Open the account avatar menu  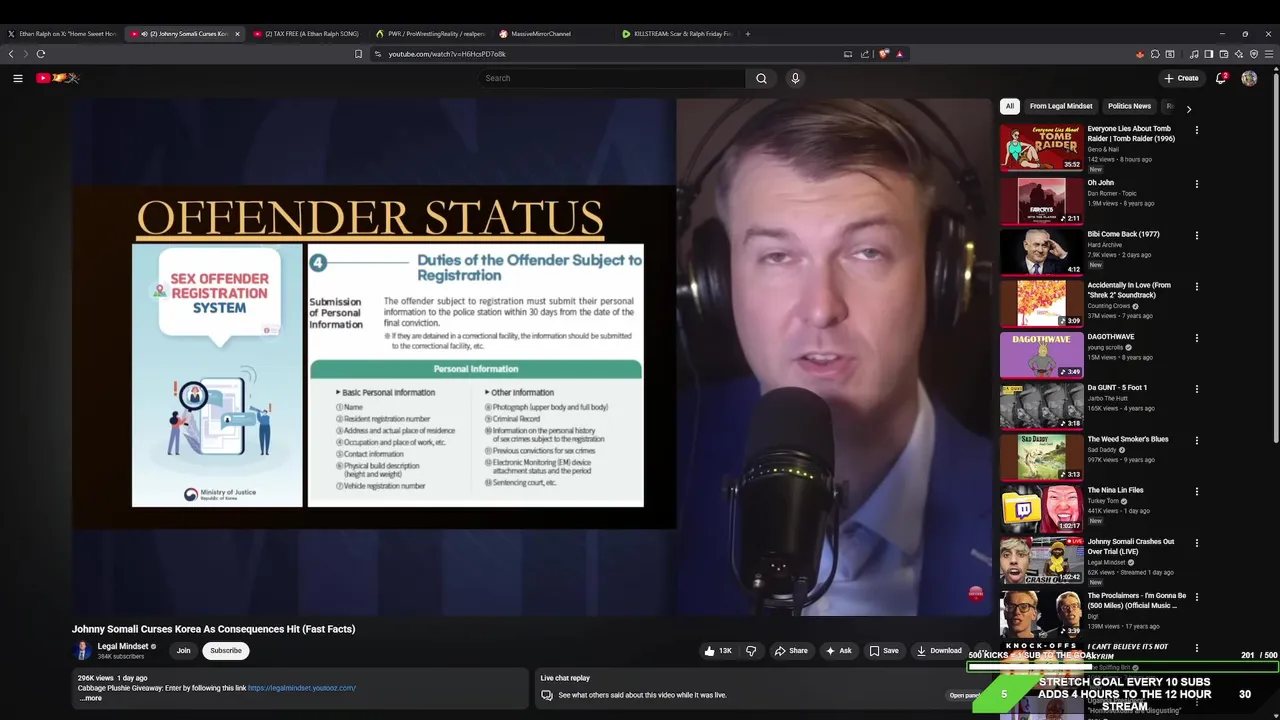1249,78
